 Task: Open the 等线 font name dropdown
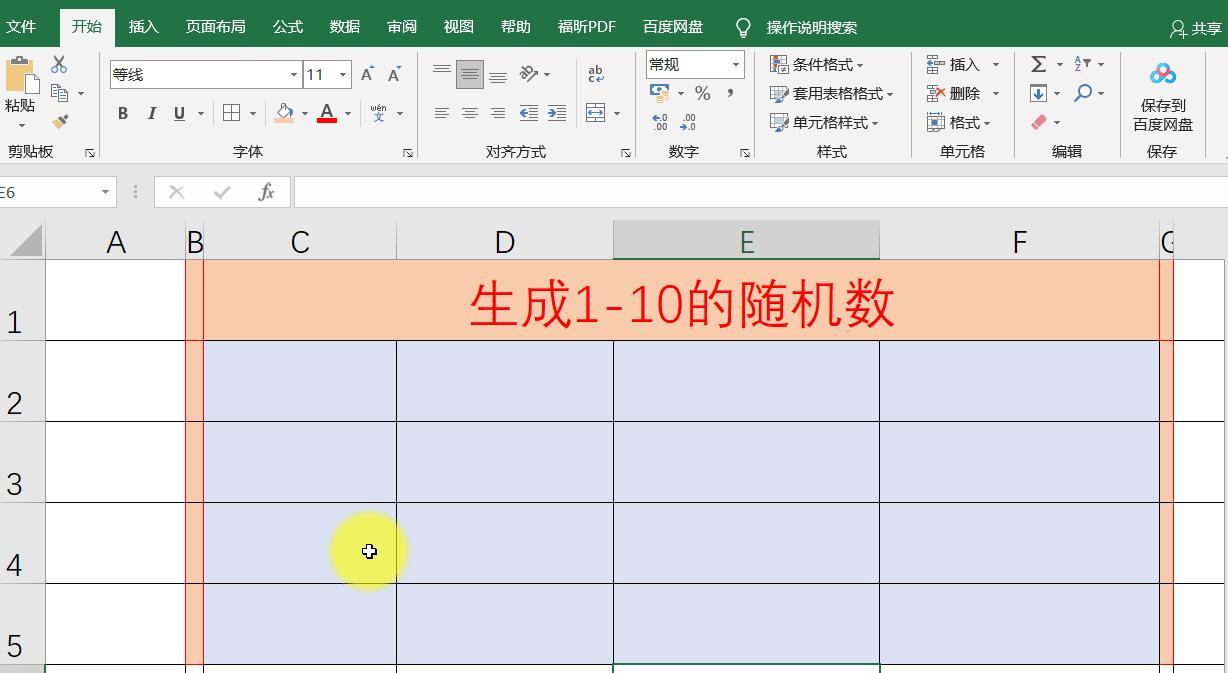click(x=294, y=75)
